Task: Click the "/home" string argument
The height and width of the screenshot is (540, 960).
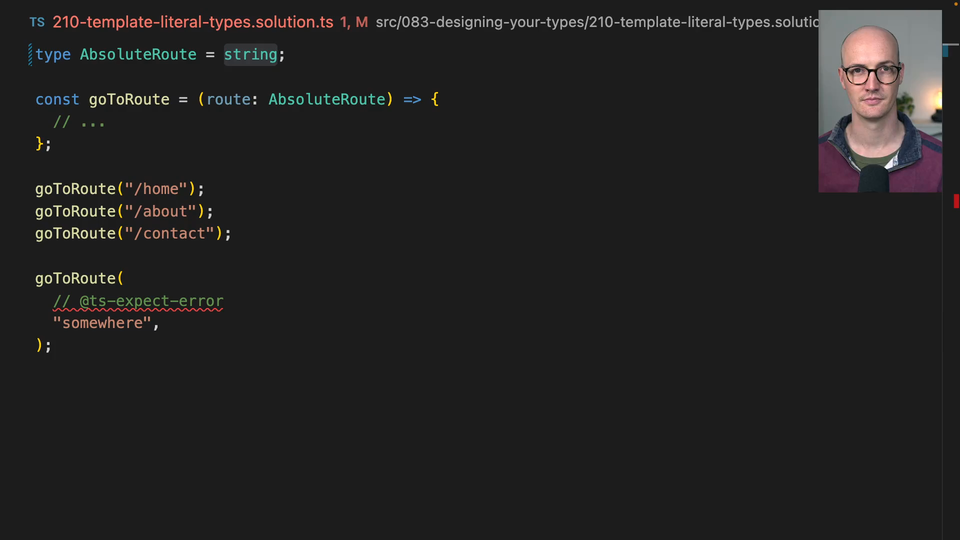Action: click(x=157, y=189)
